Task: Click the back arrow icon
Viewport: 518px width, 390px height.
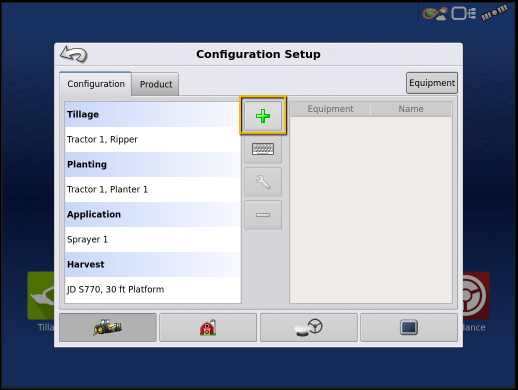Action: click(x=74, y=54)
